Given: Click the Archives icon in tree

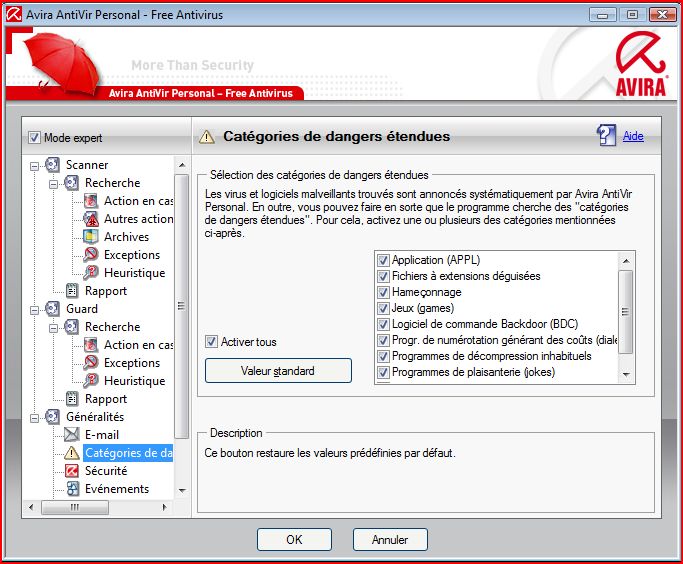Looking at the screenshot, I should pos(91,236).
